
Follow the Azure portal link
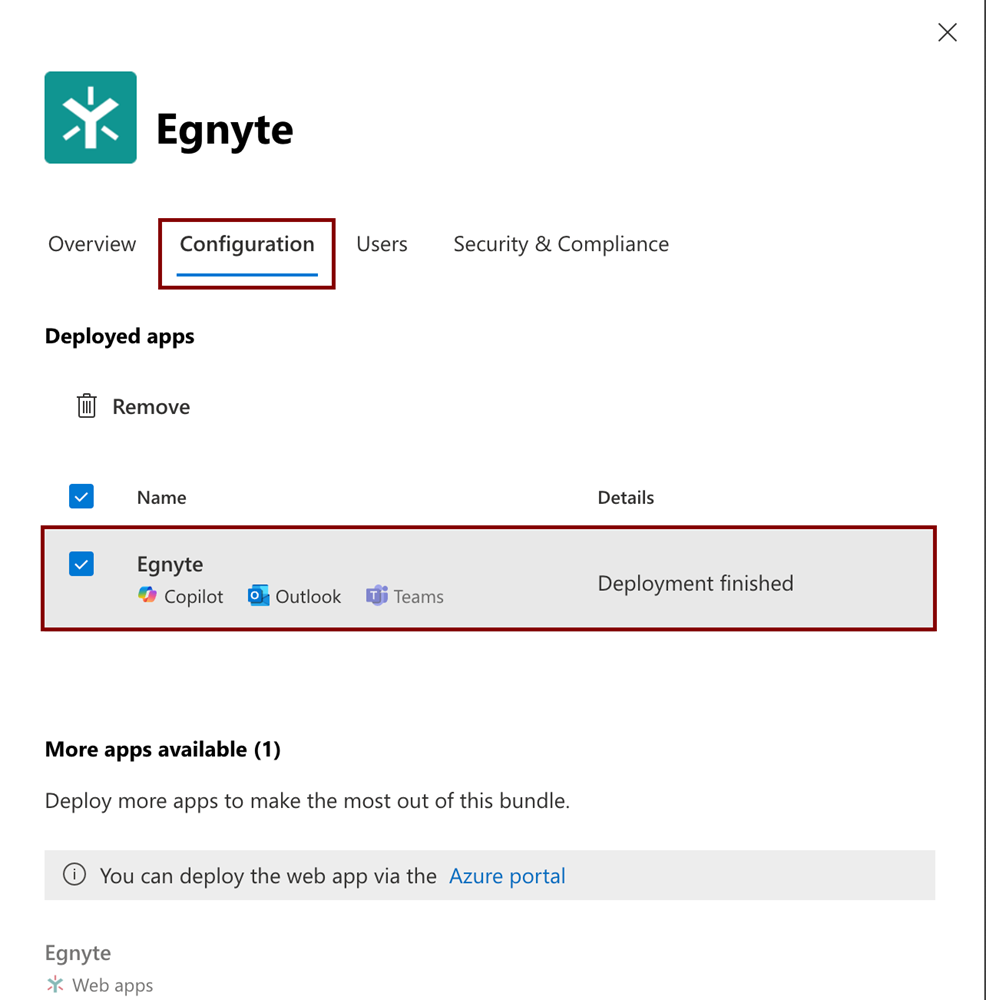tap(507, 876)
